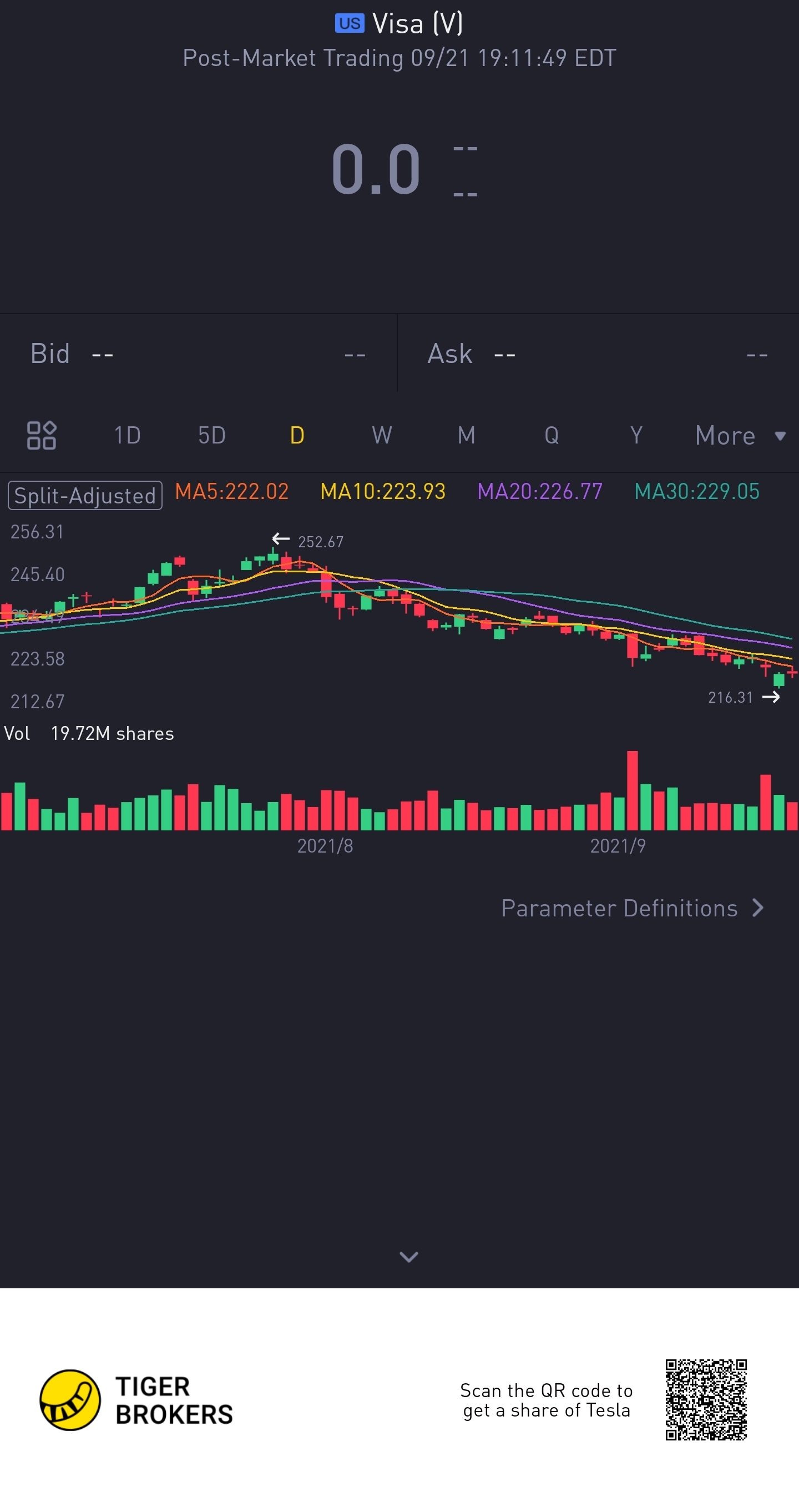Tap the 256.31 price axis label
This screenshot has width=799, height=1512.
click(37, 532)
